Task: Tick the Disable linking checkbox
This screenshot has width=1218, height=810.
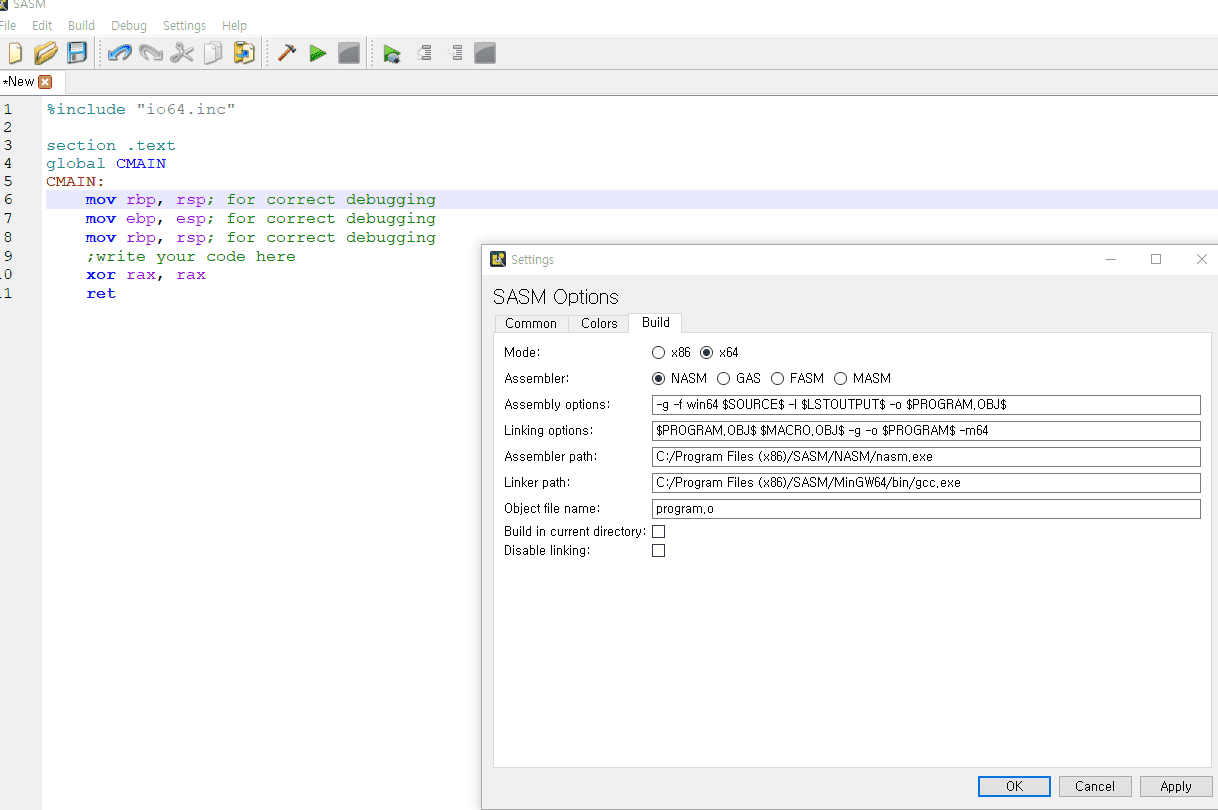Action: pyautogui.click(x=658, y=550)
